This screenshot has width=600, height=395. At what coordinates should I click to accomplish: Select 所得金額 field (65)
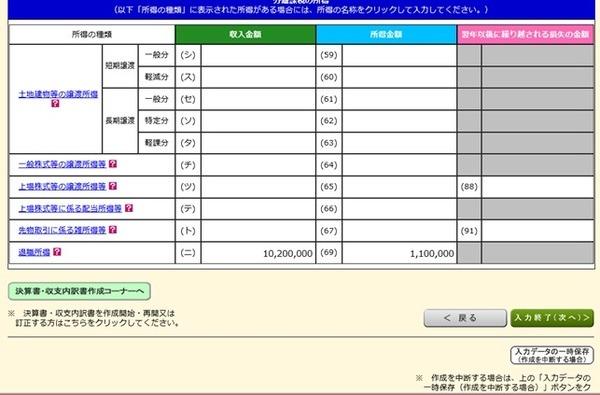pos(399,187)
